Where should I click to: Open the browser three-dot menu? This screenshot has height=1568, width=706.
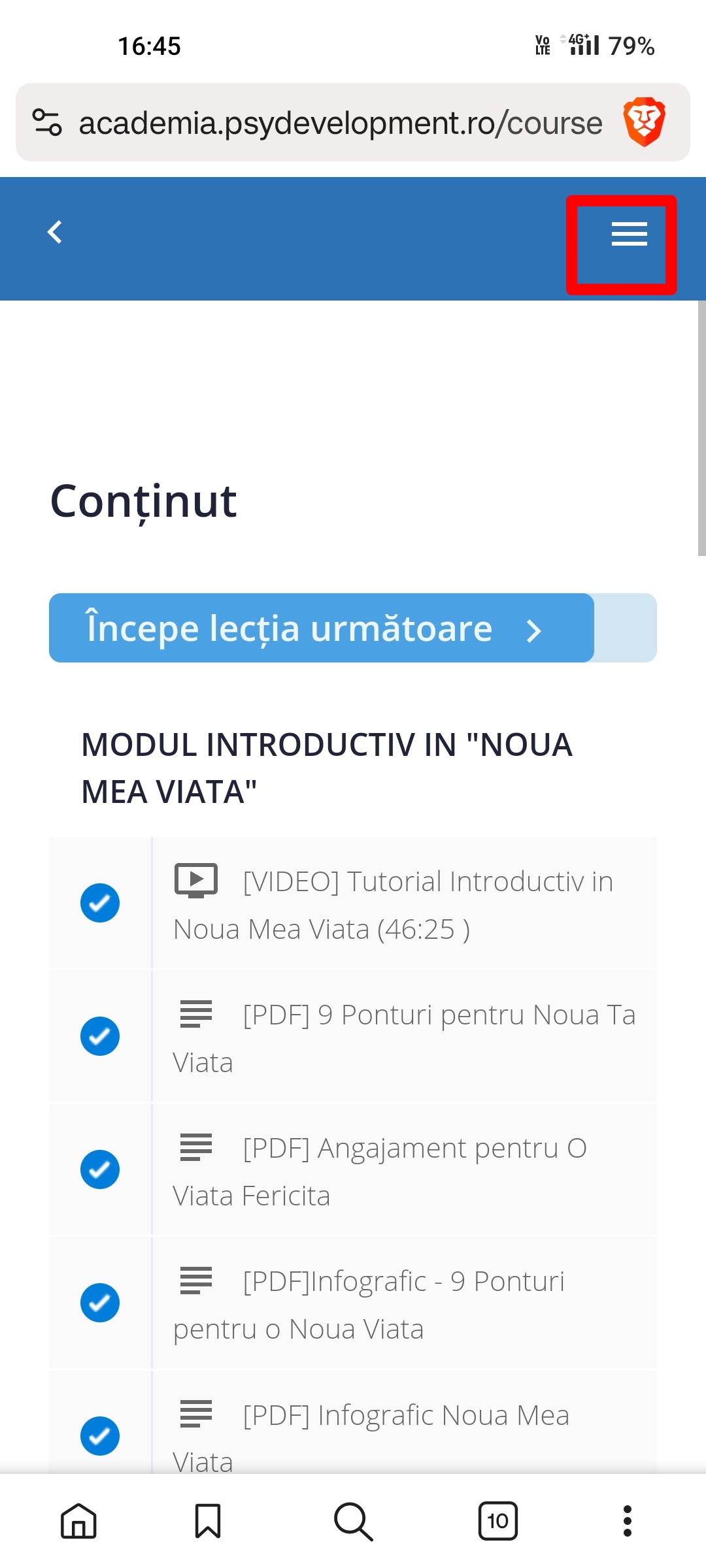(x=628, y=1521)
